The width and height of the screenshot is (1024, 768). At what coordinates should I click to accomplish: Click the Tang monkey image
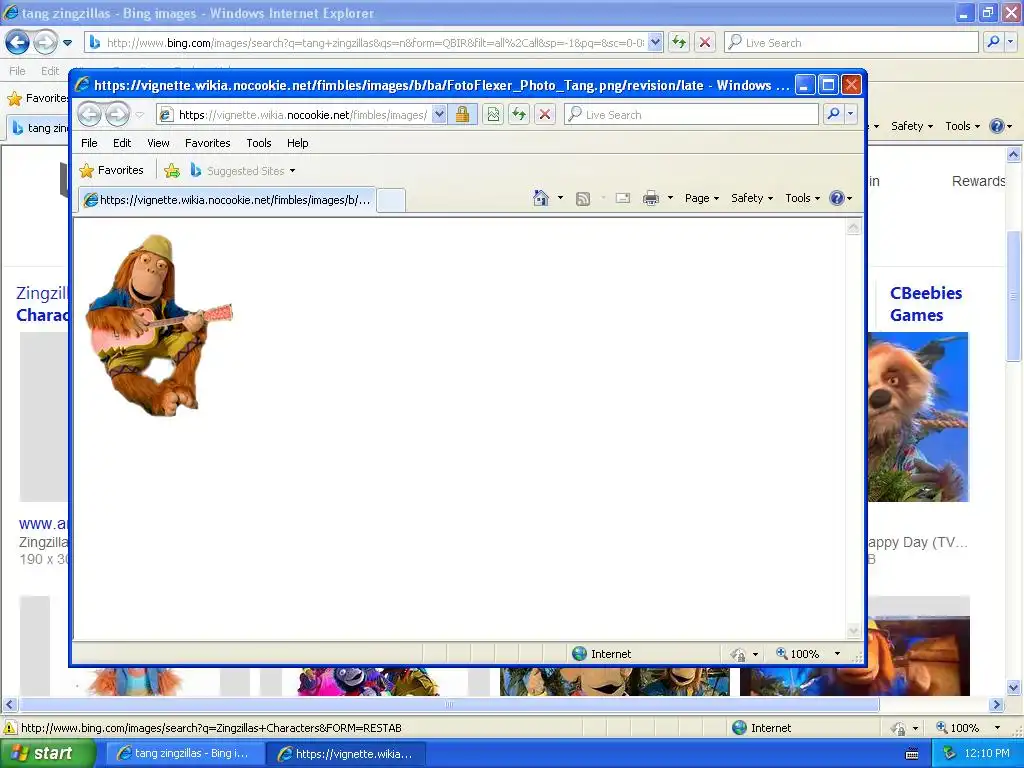click(159, 325)
